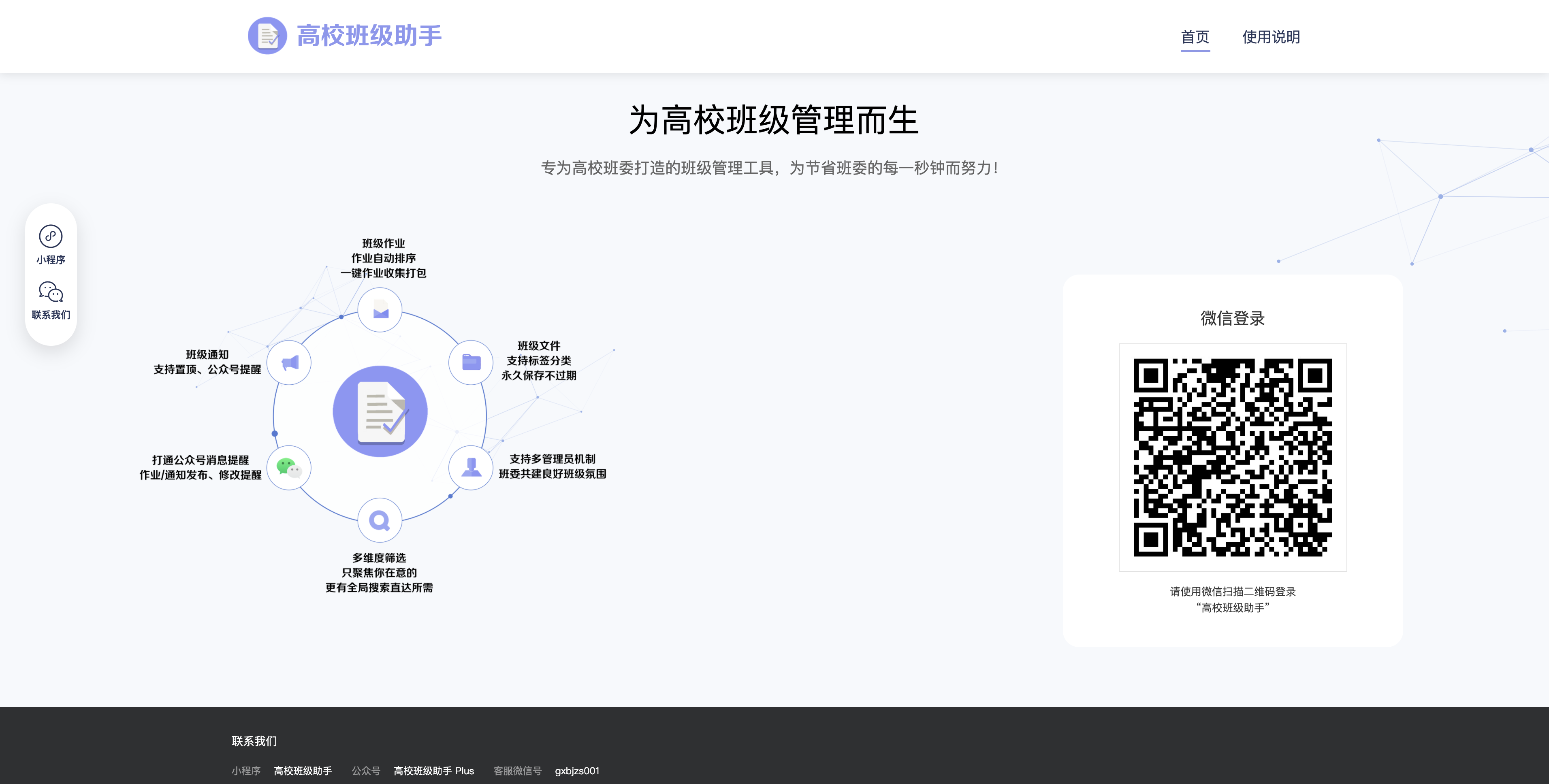The width and height of the screenshot is (1549, 784).
Task: Click the 联系我们 chat bubble icon in sidebar
Action: tap(51, 292)
